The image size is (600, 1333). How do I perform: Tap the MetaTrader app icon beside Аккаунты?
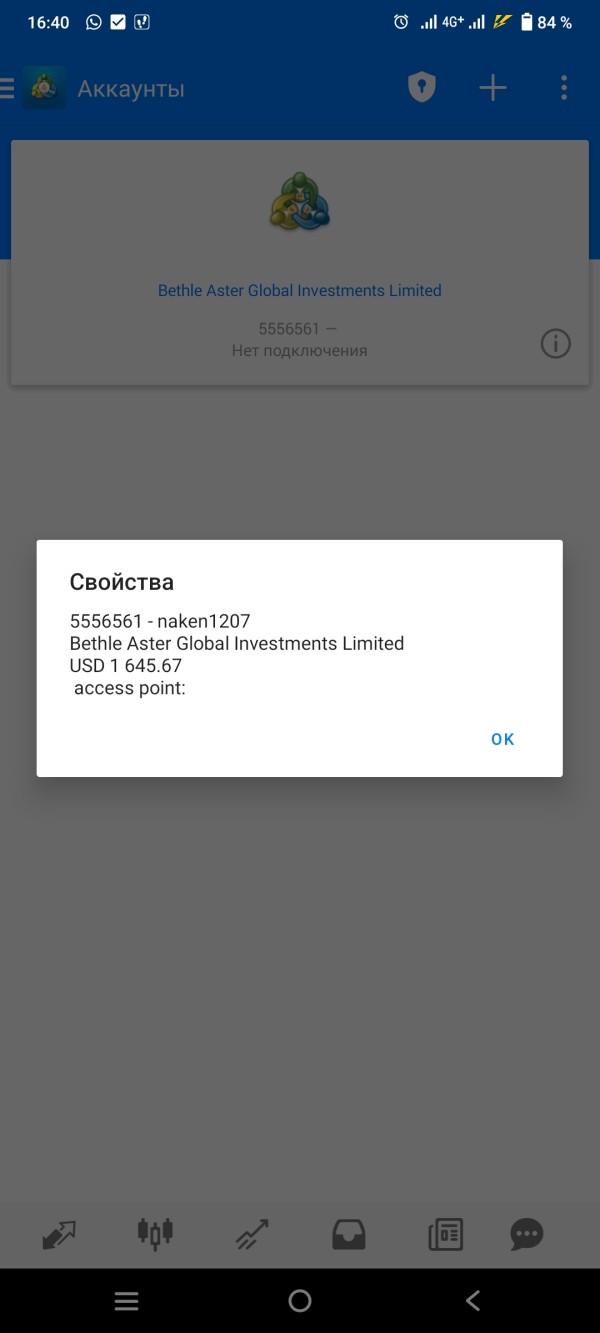click(x=44, y=89)
